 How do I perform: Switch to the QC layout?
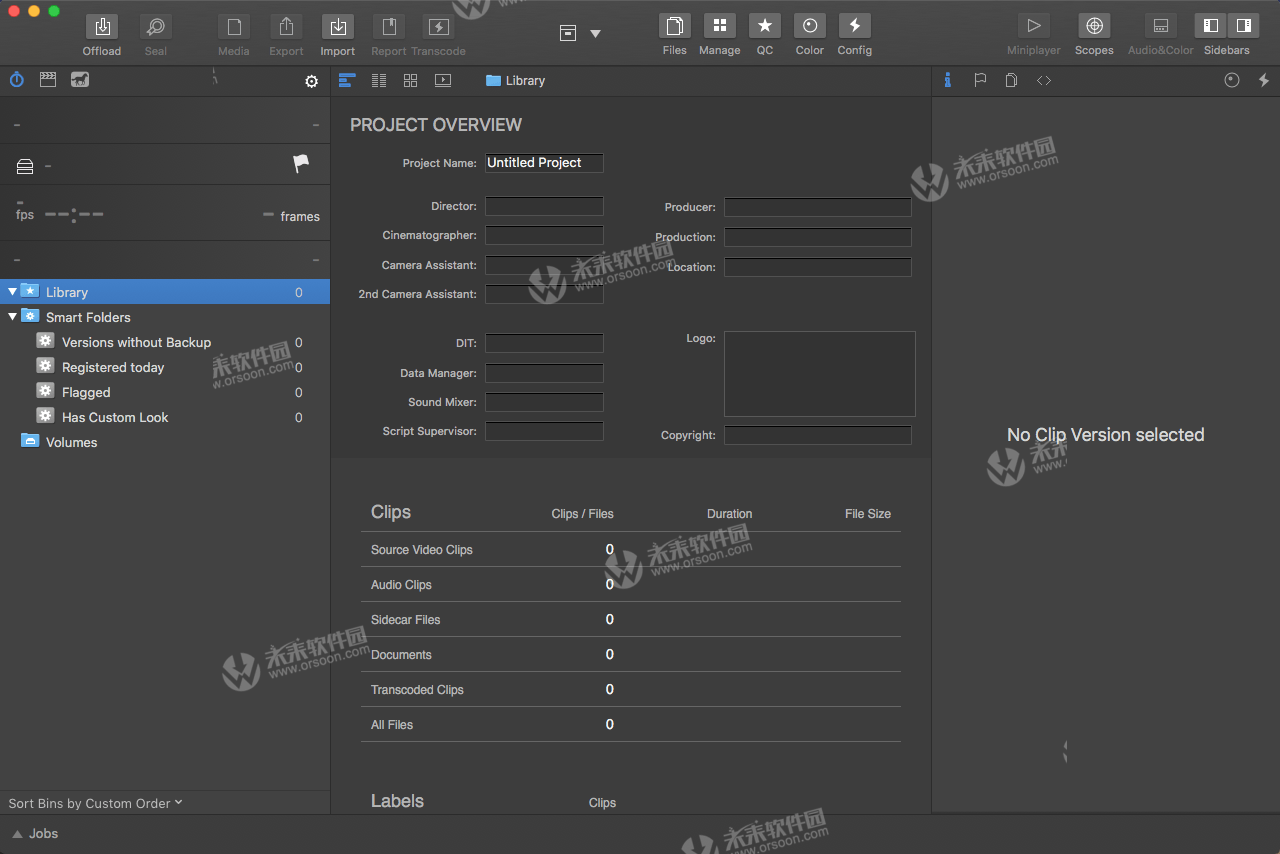click(765, 26)
